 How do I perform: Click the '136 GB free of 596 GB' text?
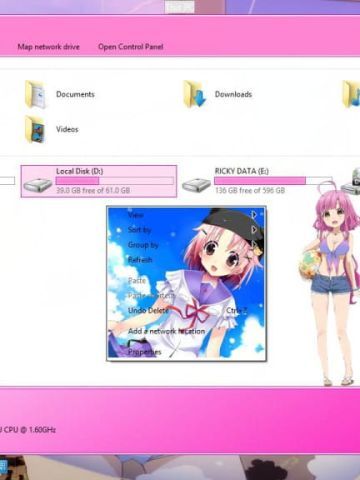pyautogui.click(x=250, y=191)
